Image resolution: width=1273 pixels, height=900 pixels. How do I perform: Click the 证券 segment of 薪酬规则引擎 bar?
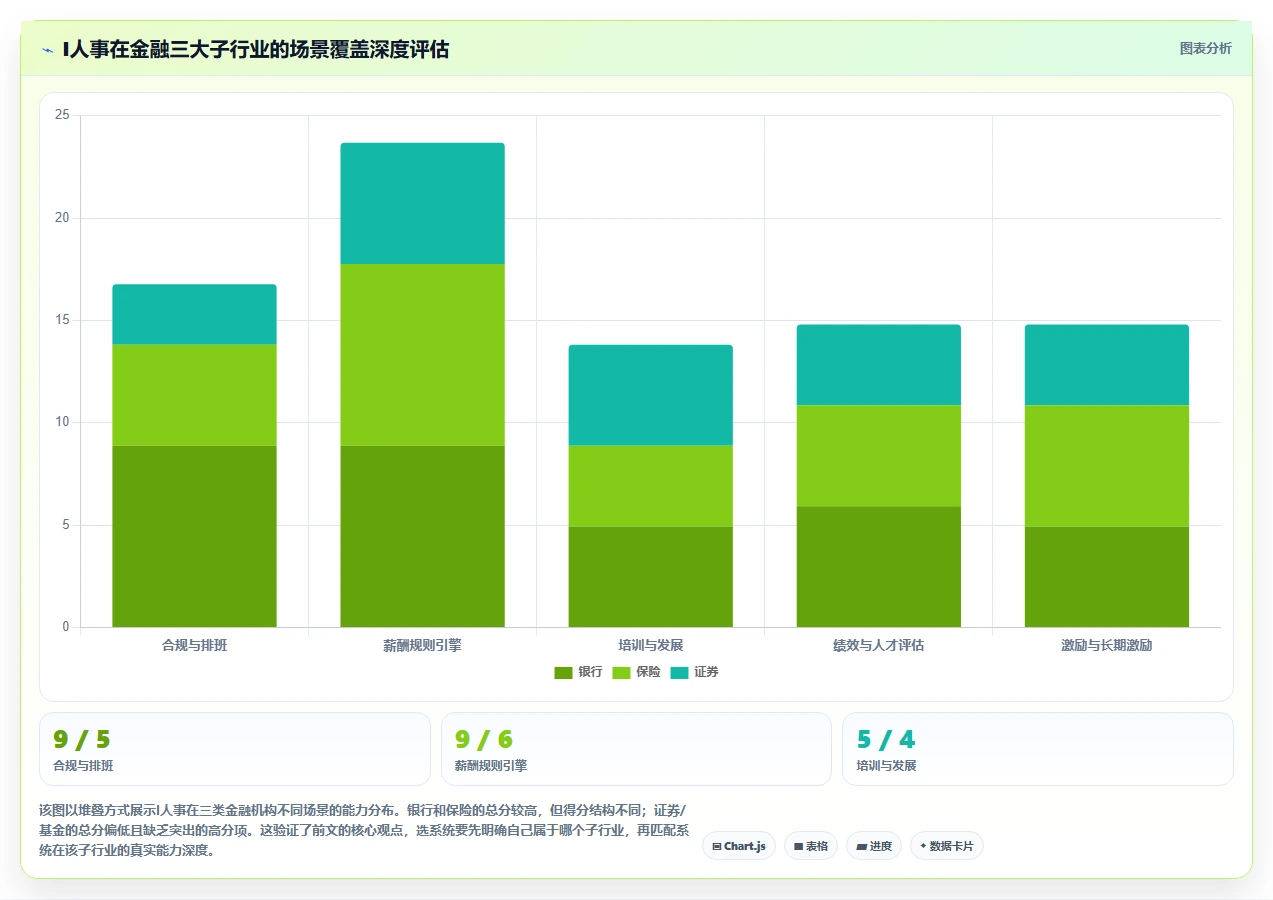[x=422, y=203]
